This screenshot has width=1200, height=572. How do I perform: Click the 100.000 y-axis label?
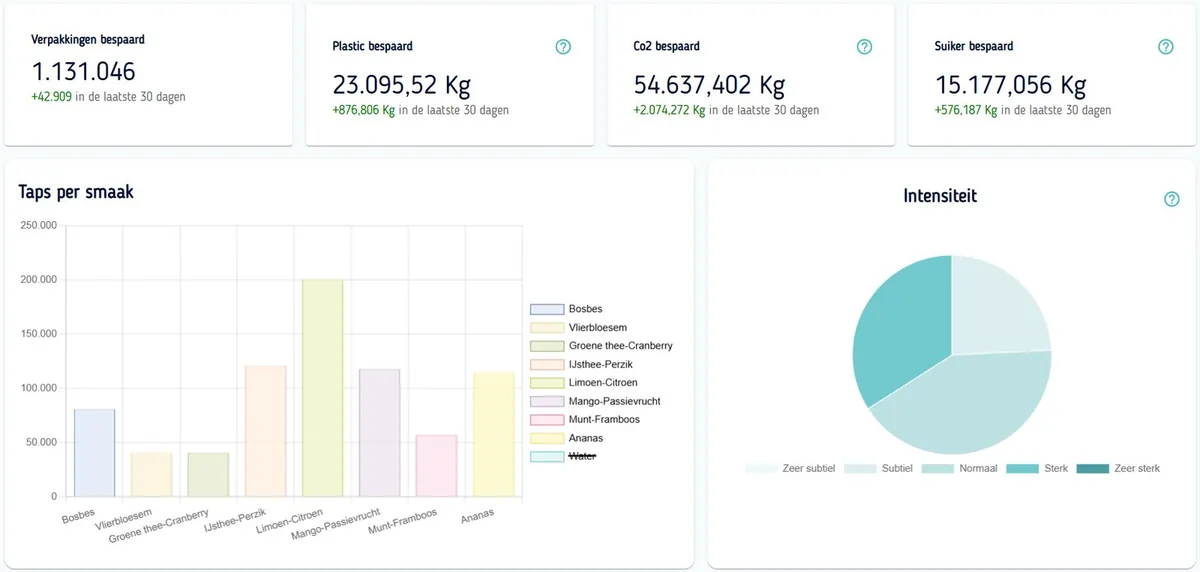coord(39,388)
